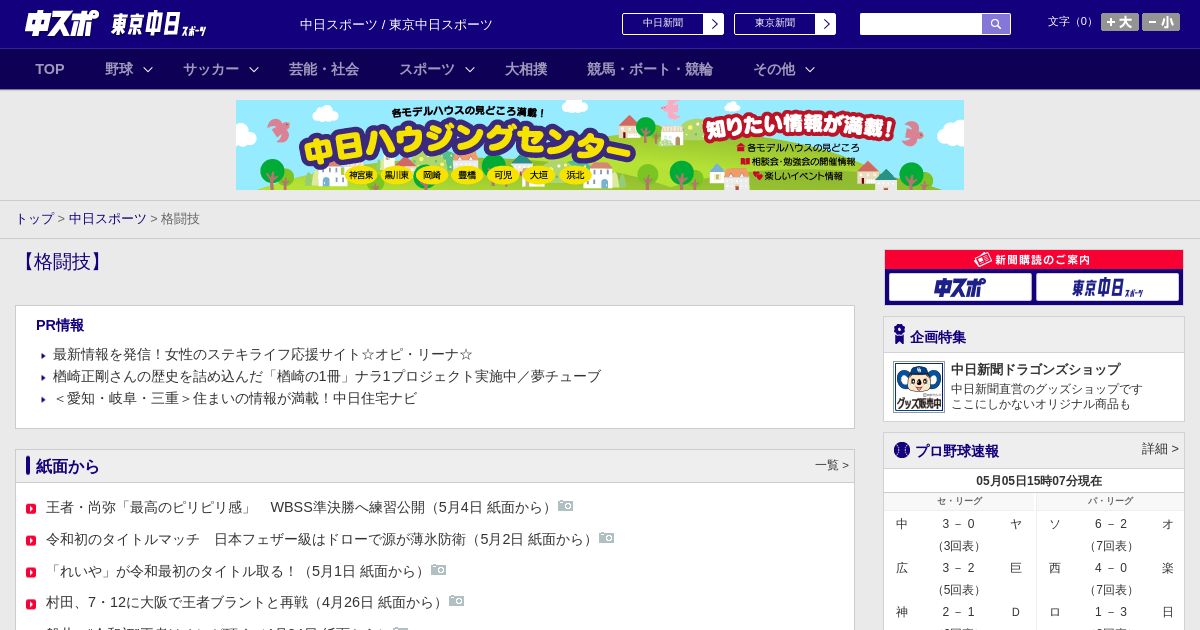This screenshot has height=630, width=1200.
Task: Click score 3－0 in セ・リーグ table
Action: [958, 524]
